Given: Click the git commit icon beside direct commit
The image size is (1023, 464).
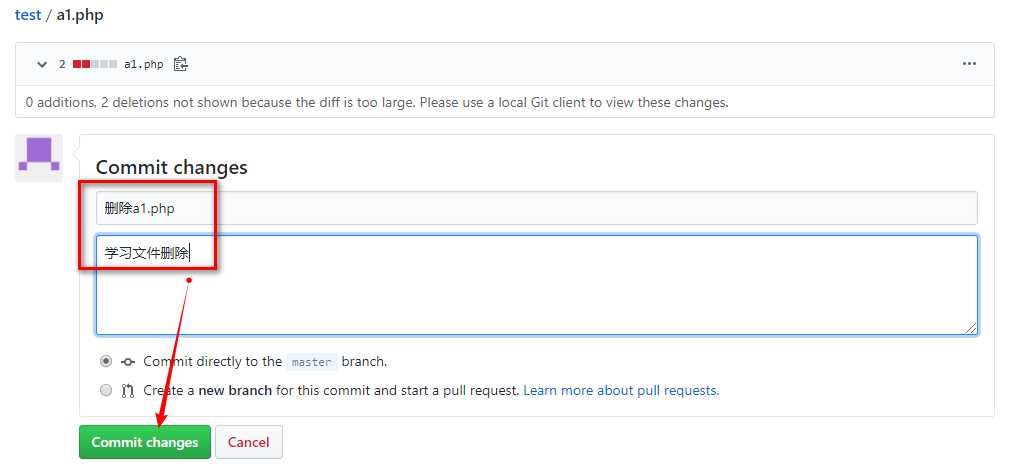Looking at the screenshot, I should 128,362.
